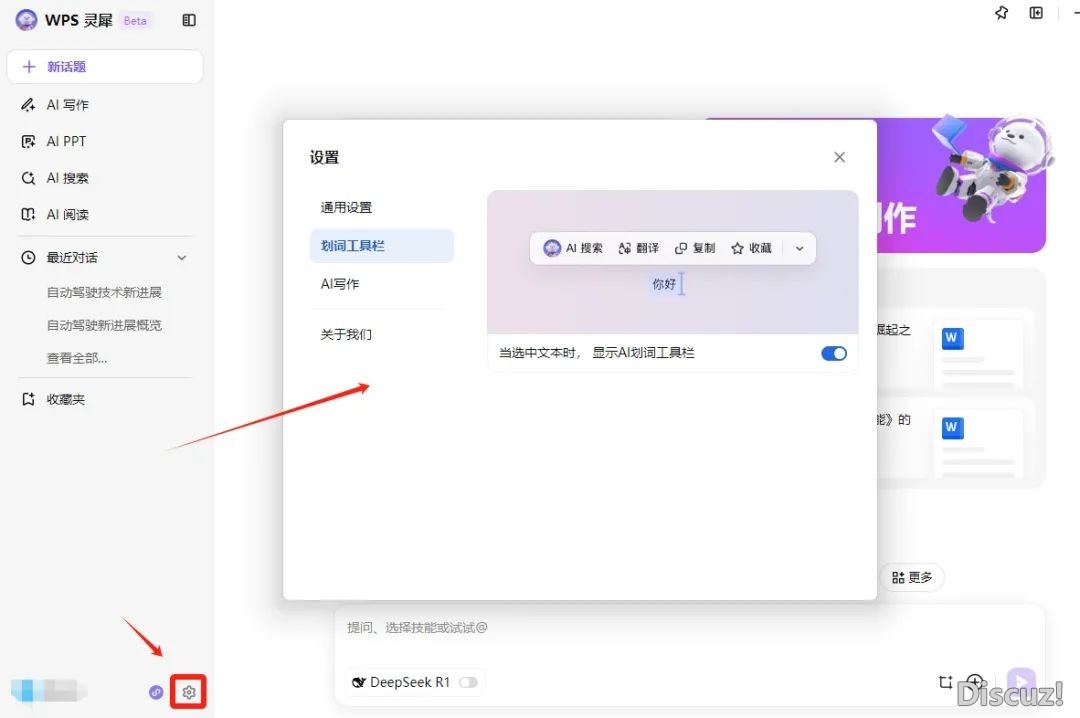Click the send message arrow button
Screen dimensions: 1080x718
coord(1021,683)
